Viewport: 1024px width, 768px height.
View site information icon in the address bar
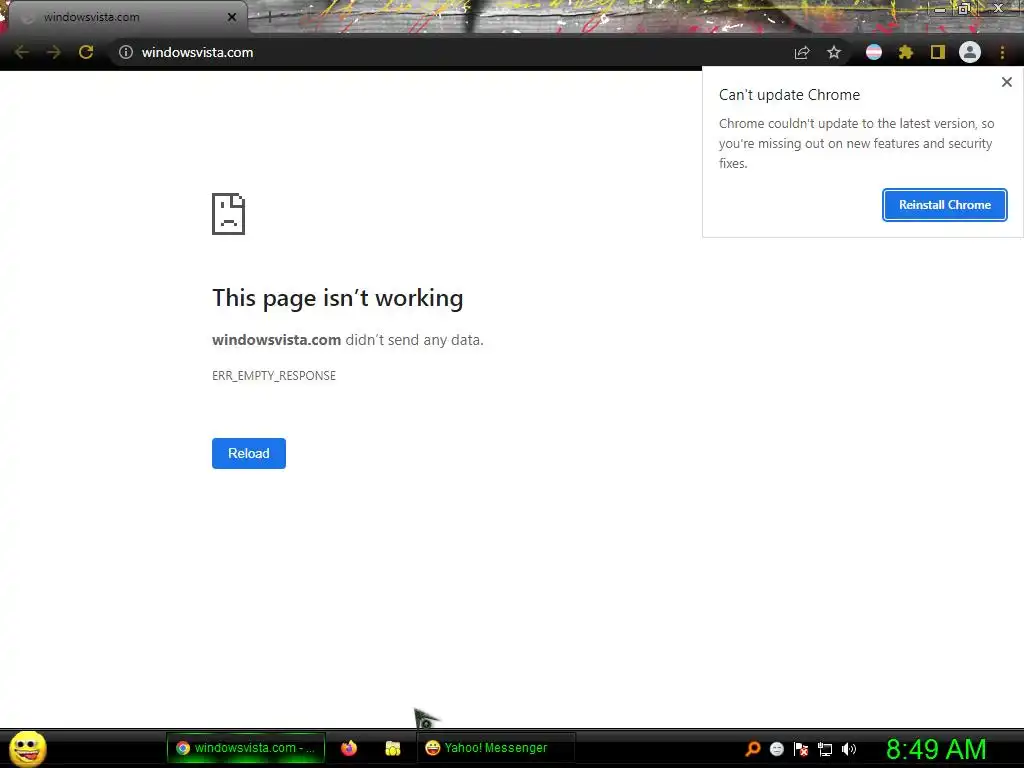tap(126, 52)
